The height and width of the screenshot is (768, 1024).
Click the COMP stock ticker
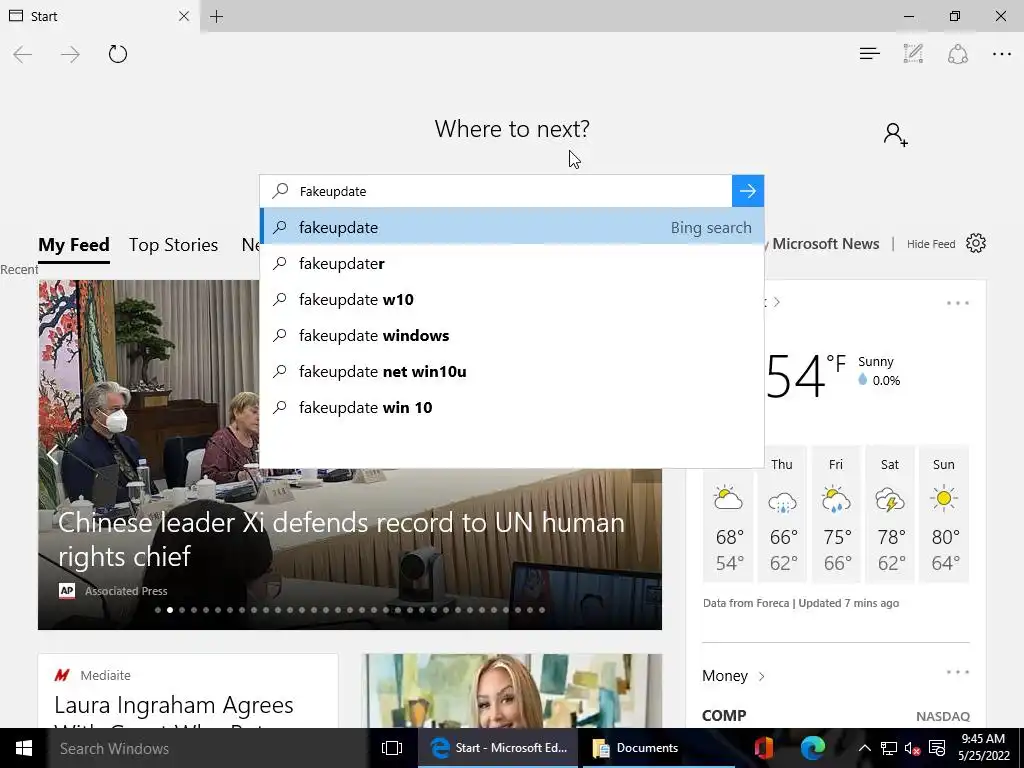pyautogui.click(x=724, y=716)
